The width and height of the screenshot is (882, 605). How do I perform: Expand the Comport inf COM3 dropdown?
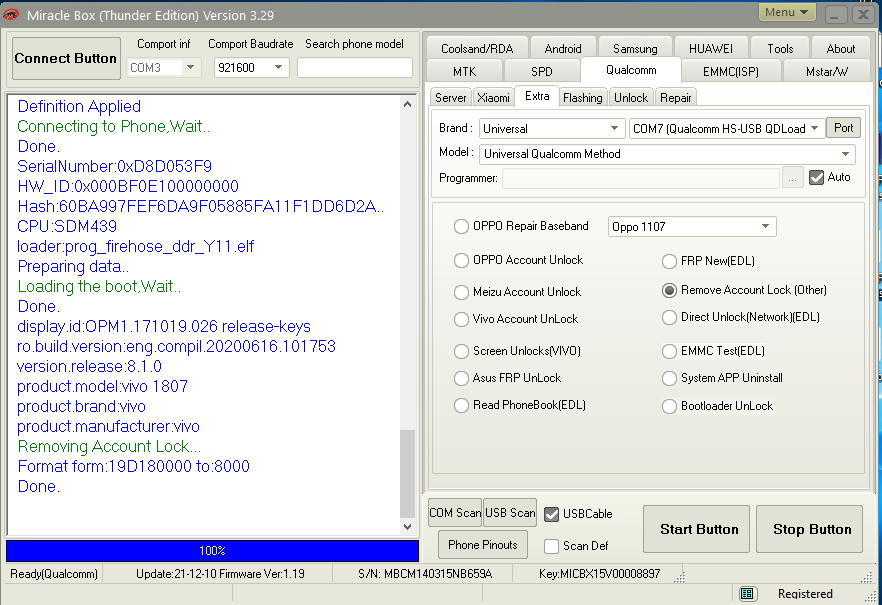(191, 67)
